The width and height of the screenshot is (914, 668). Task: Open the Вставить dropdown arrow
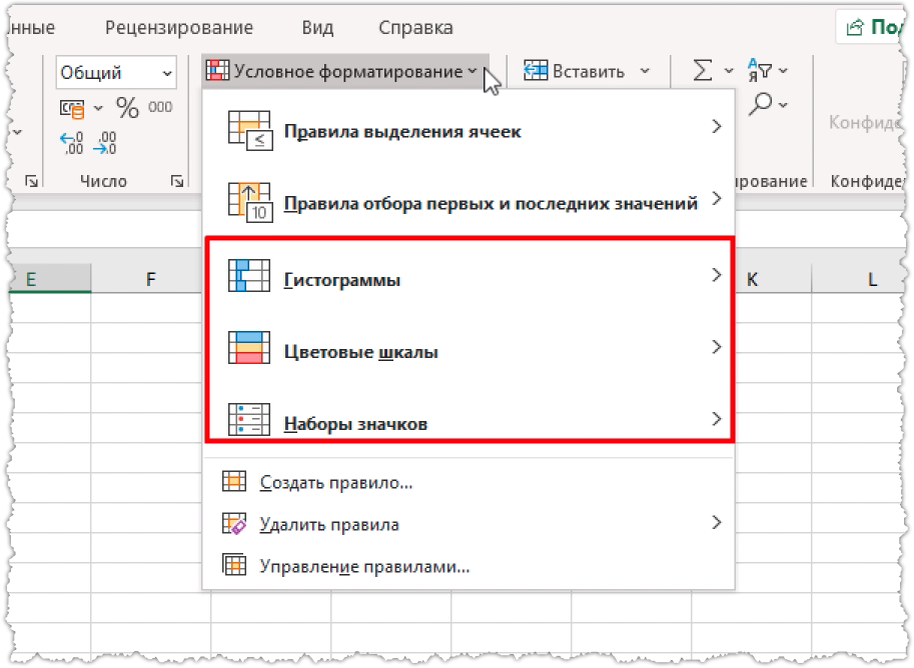pos(644,71)
